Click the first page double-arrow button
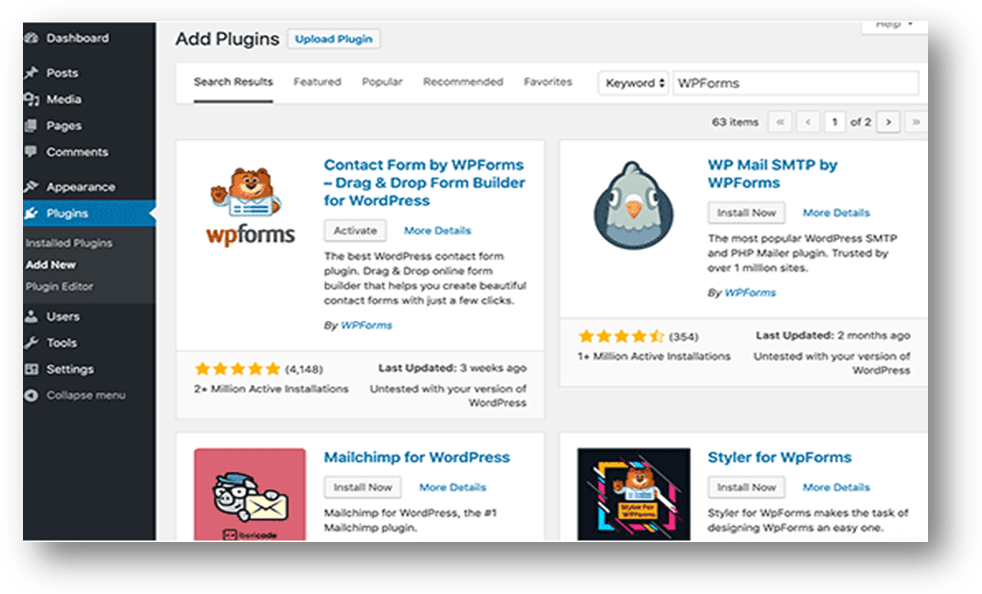Image resolution: width=982 pixels, height=594 pixels. pyautogui.click(x=780, y=122)
